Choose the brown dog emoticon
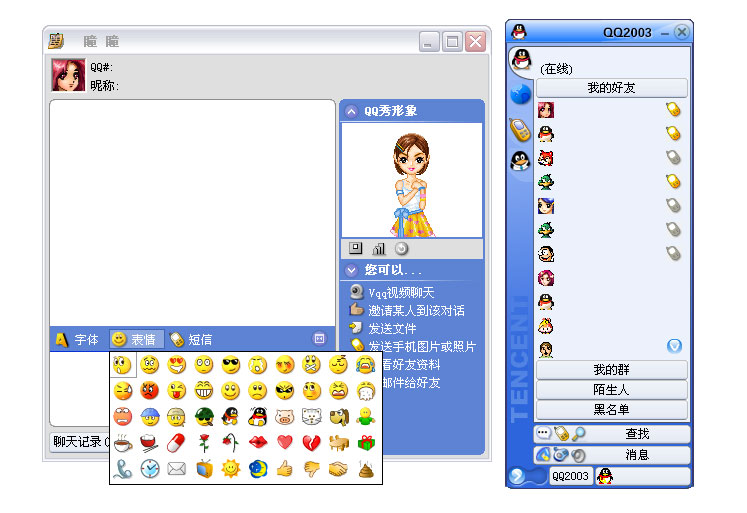This screenshot has width=747, height=513. point(339,417)
